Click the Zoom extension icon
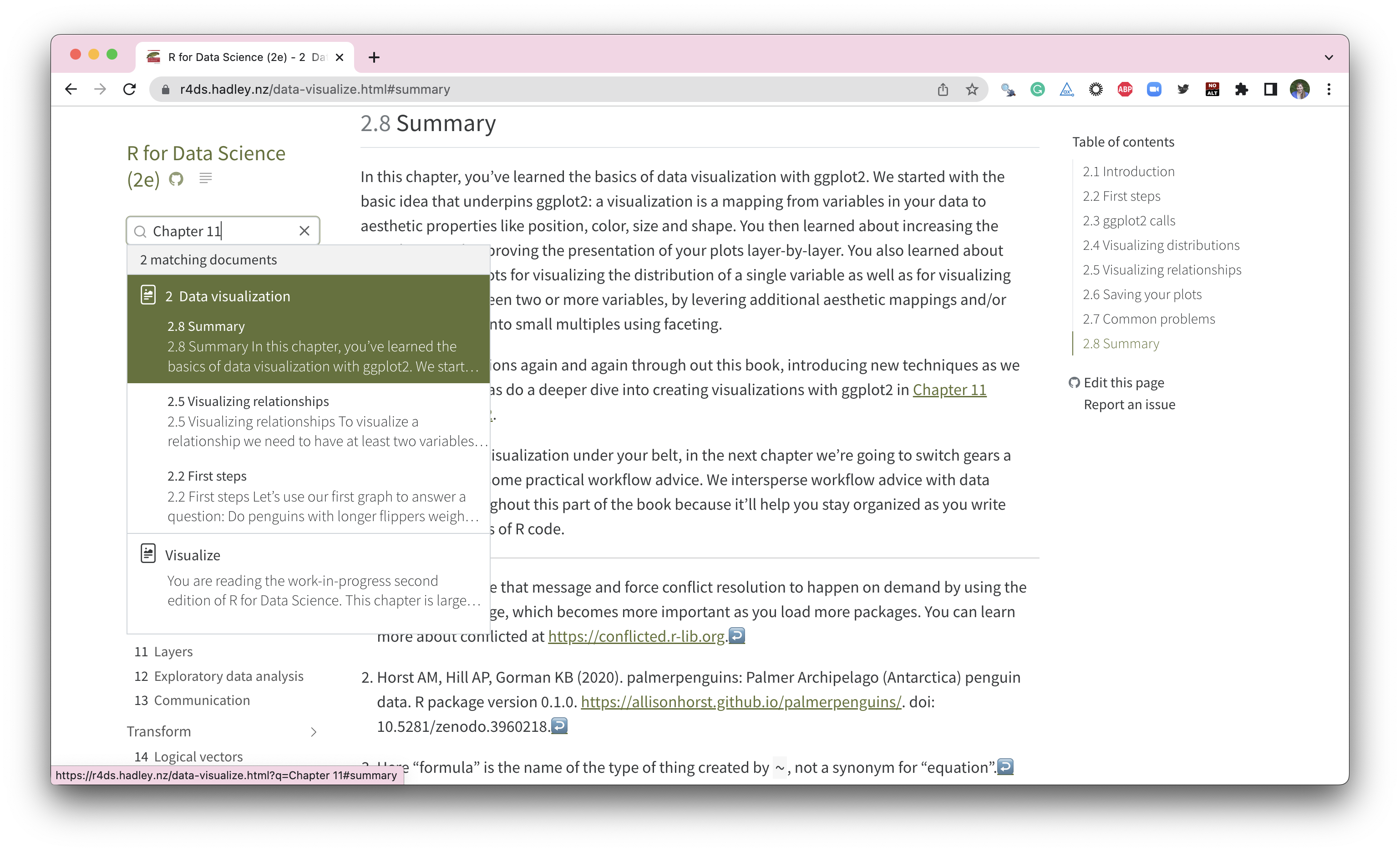1400x852 pixels. [x=1154, y=89]
